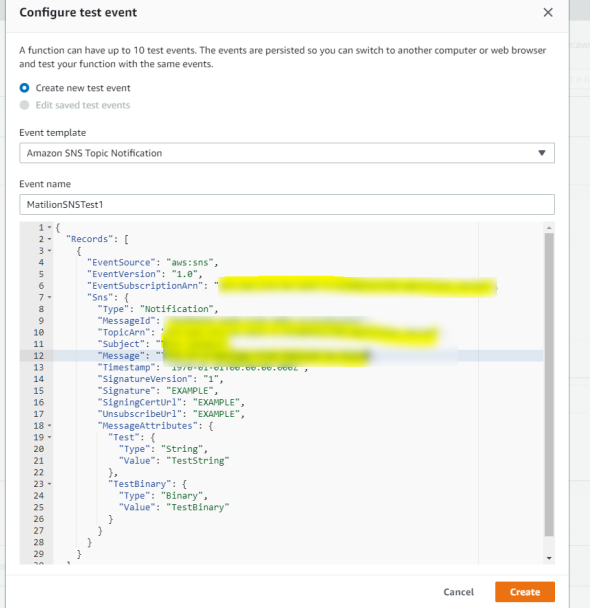Click the "String" value on line 20

[182, 449]
